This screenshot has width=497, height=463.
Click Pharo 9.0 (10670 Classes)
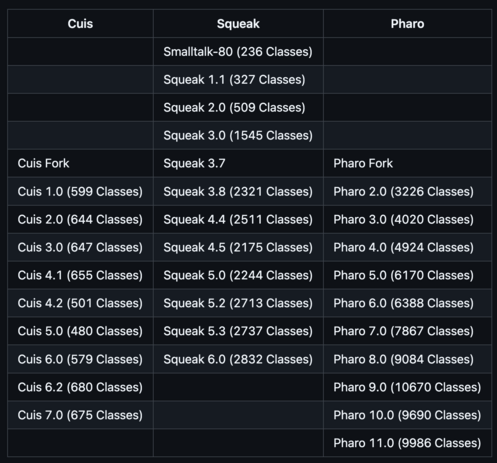pos(407,387)
